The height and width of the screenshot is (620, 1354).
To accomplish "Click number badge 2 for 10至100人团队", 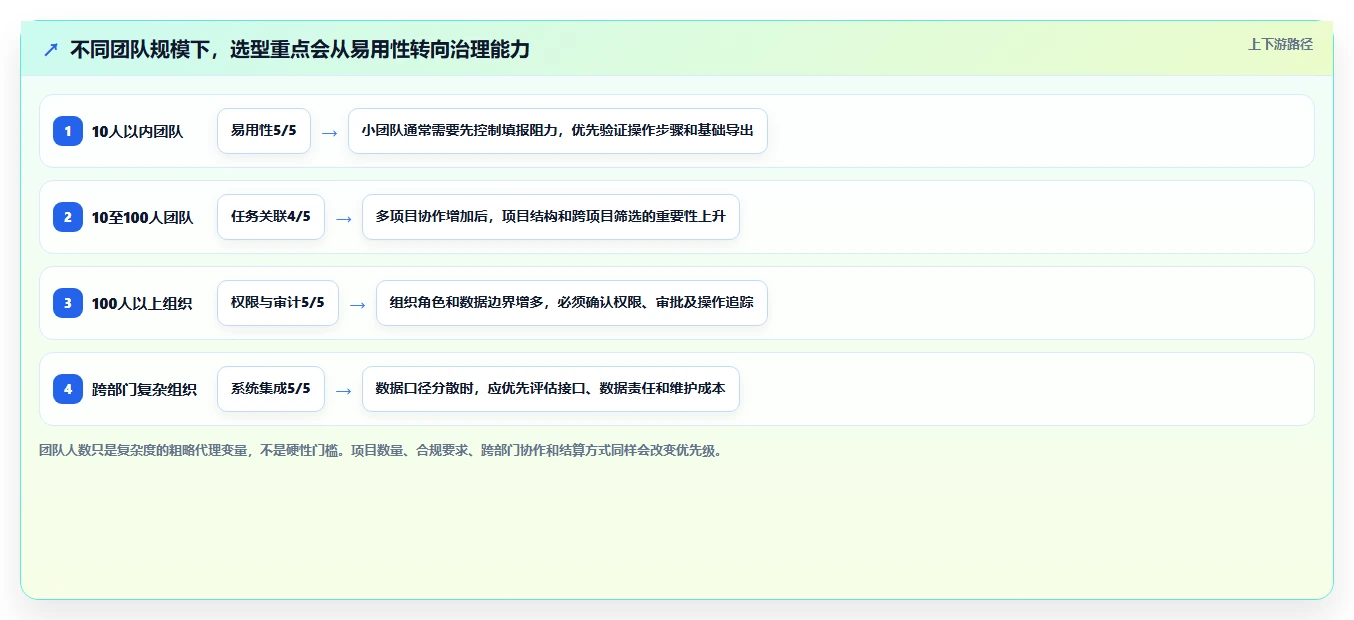I will (68, 217).
